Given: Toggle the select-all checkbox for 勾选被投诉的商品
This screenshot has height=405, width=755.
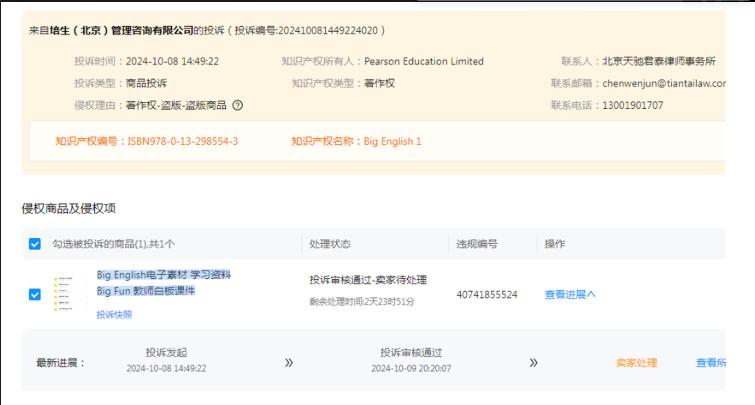Looking at the screenshot, I should [36, 244].
